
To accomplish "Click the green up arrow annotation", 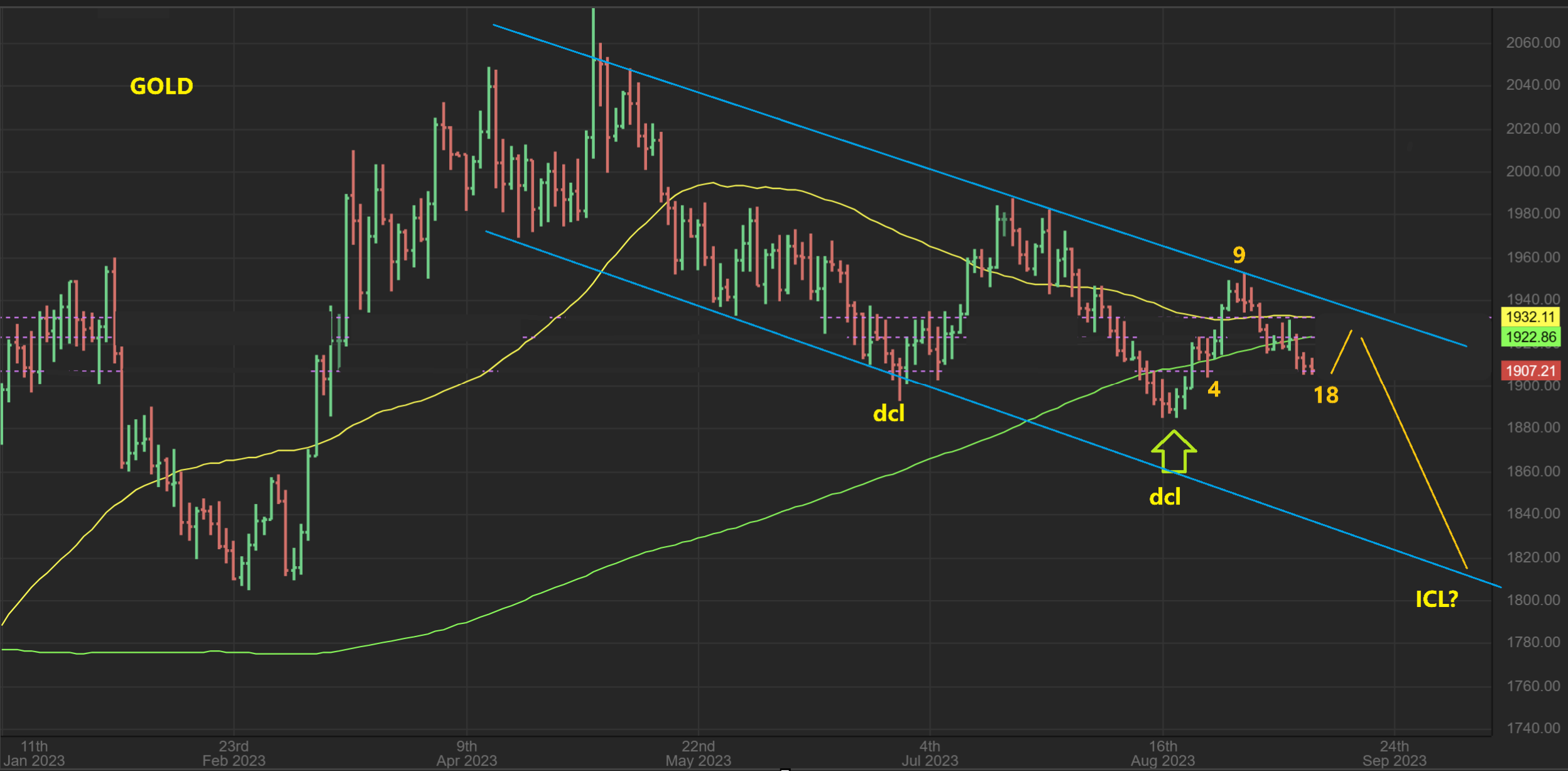I will (x=1173, y=452).
